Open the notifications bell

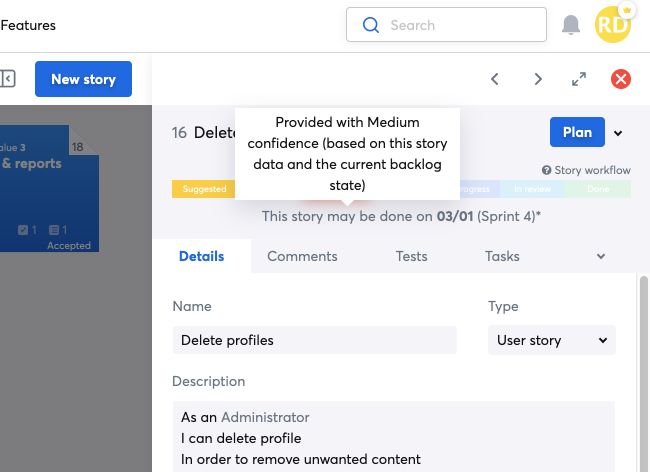pyautogui.click(x=571, y=25)
